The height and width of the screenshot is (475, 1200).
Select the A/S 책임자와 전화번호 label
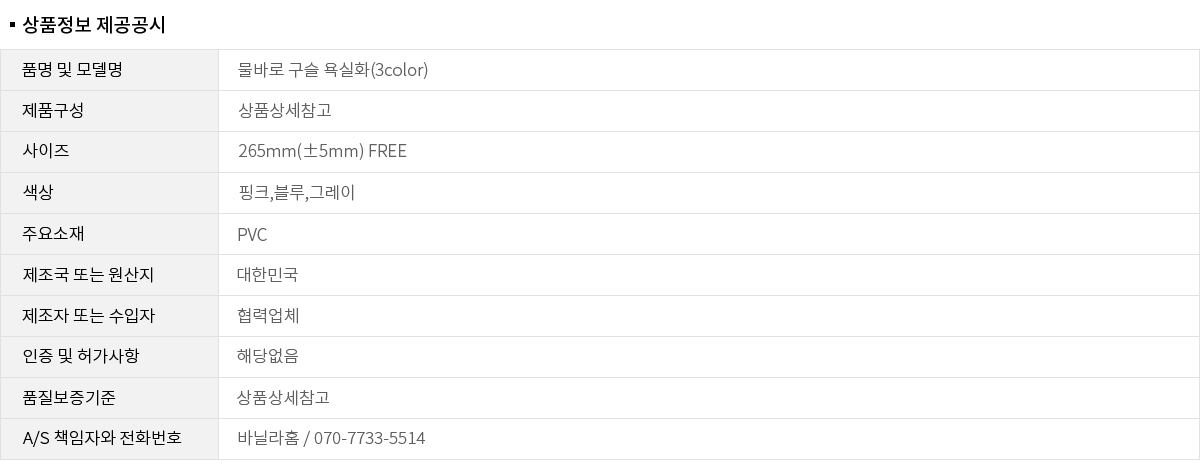(x=102, y=439)
